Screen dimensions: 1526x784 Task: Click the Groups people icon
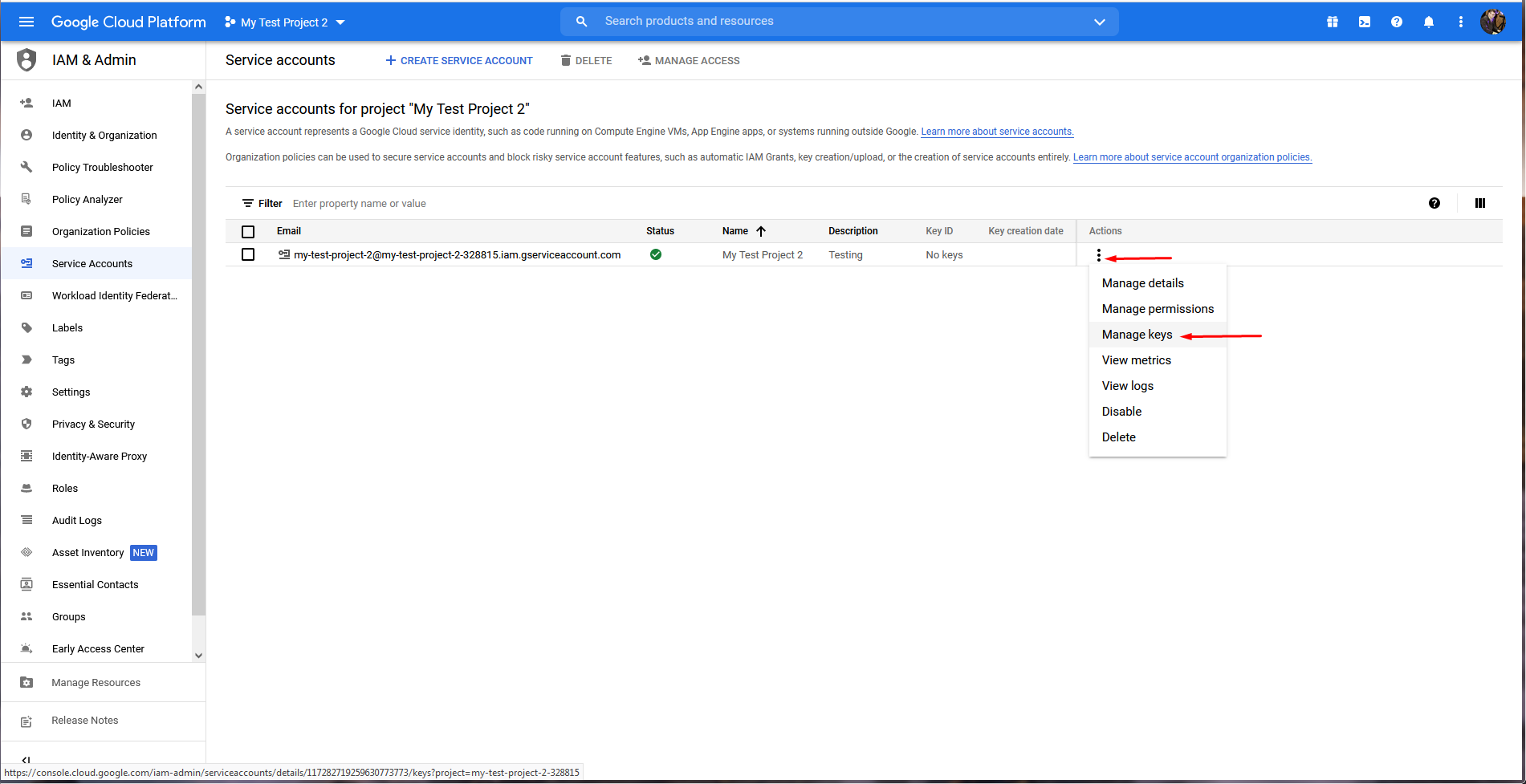click(x=26, y=616)
